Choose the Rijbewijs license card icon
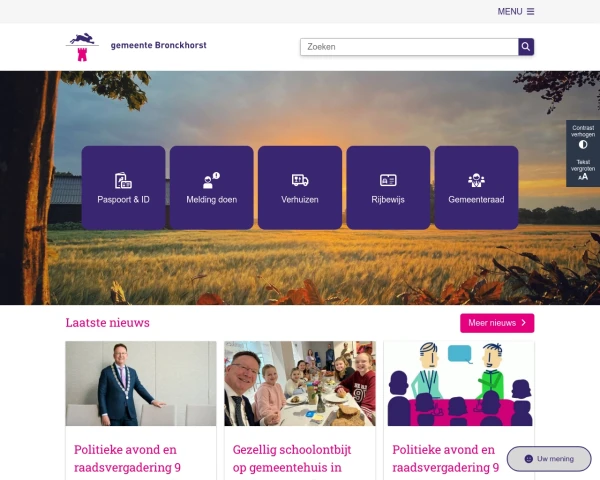 point(388,180)
